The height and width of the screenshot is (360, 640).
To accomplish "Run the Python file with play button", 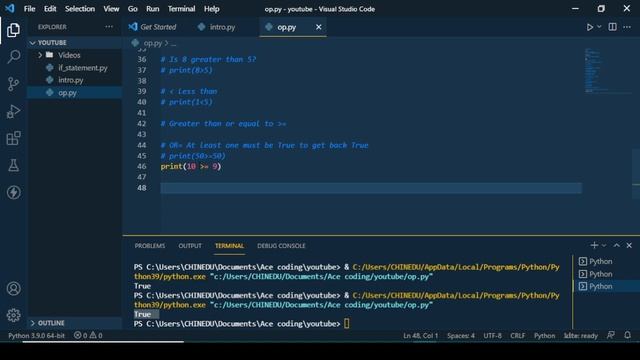I will click(589, 27).
